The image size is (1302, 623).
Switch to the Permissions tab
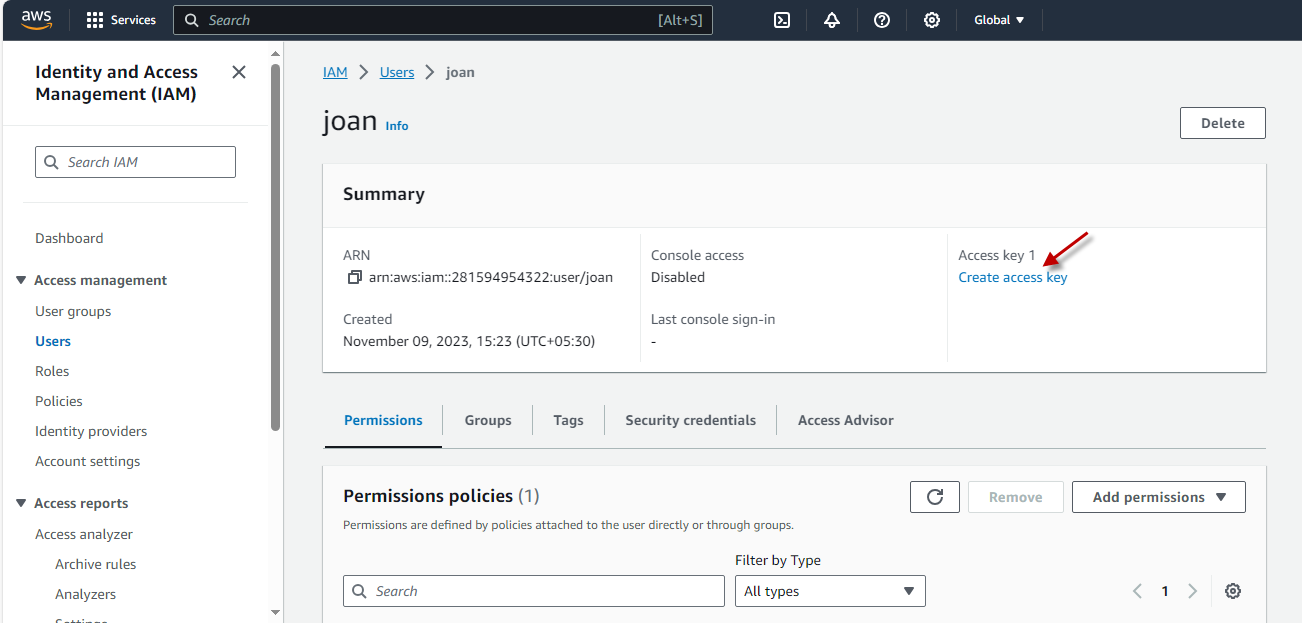[x=383, y=420]
